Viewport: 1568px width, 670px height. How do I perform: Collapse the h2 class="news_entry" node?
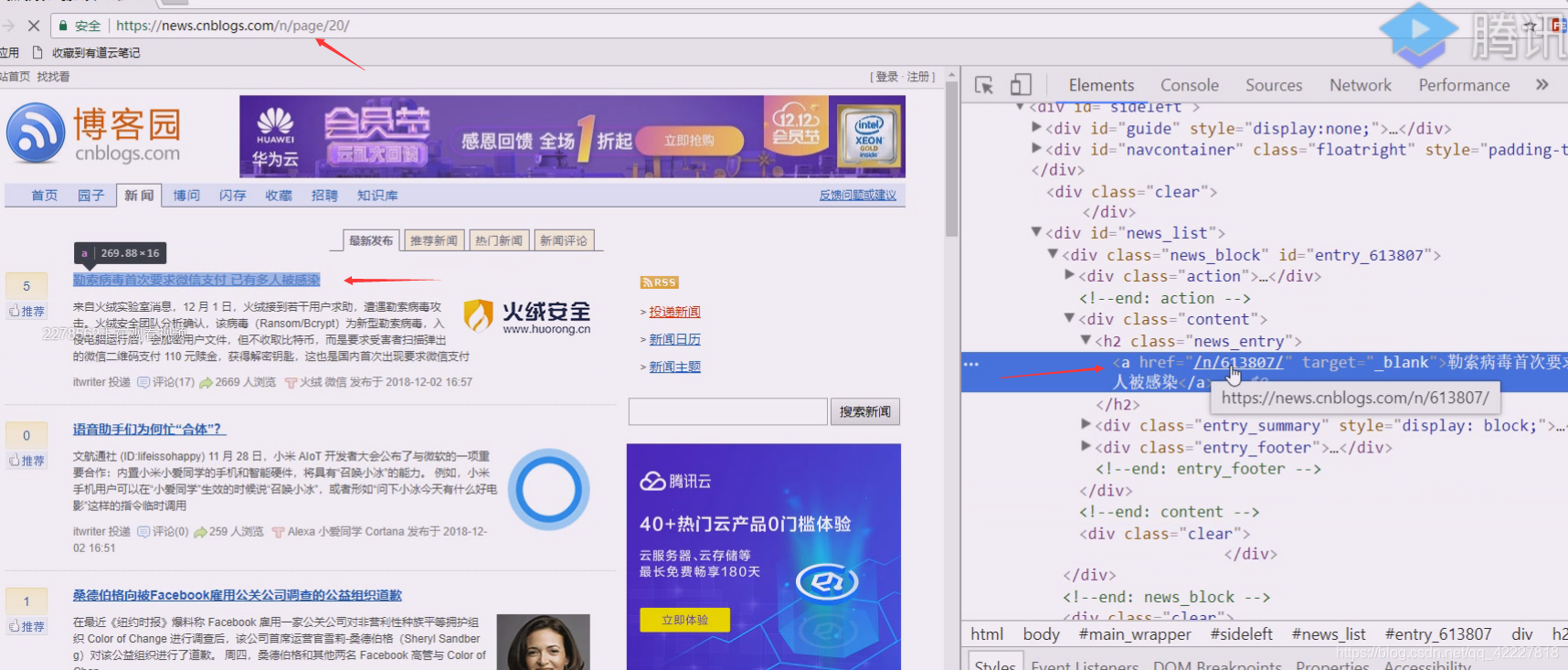[x=1086, y=340]
